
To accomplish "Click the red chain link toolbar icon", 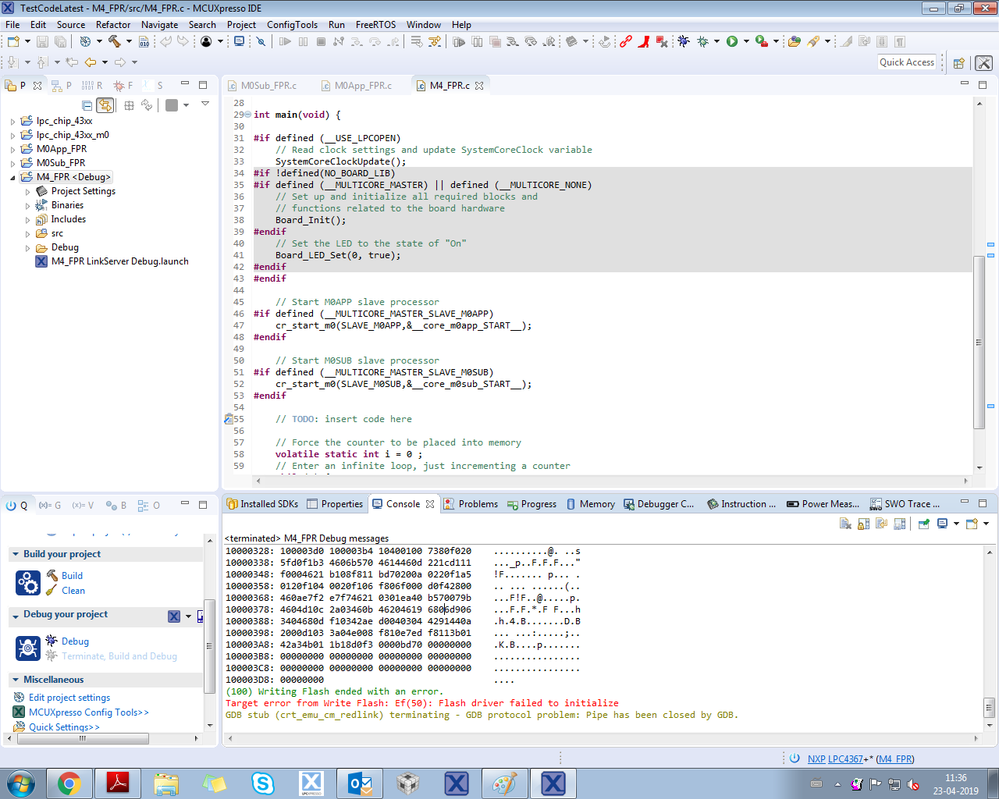I will [626, 42].
